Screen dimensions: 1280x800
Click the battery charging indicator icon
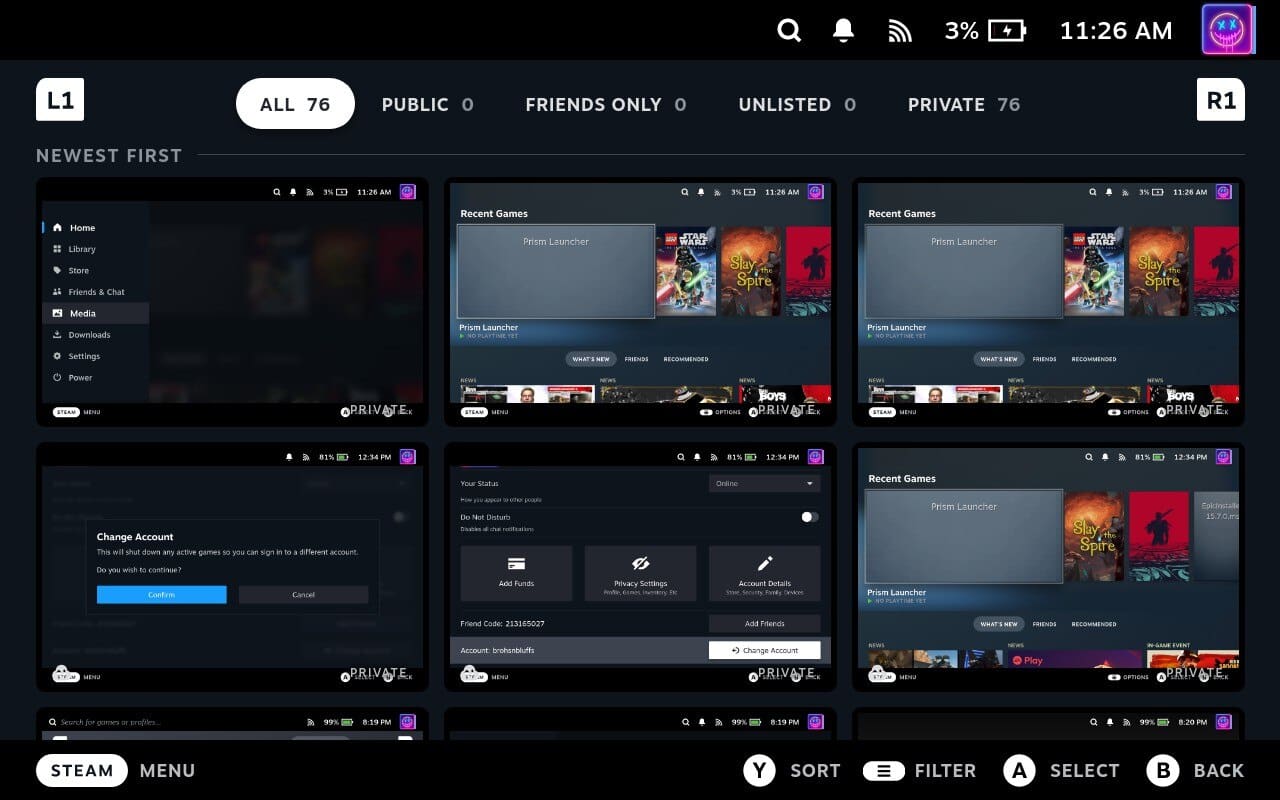[x=1006, y=31]
